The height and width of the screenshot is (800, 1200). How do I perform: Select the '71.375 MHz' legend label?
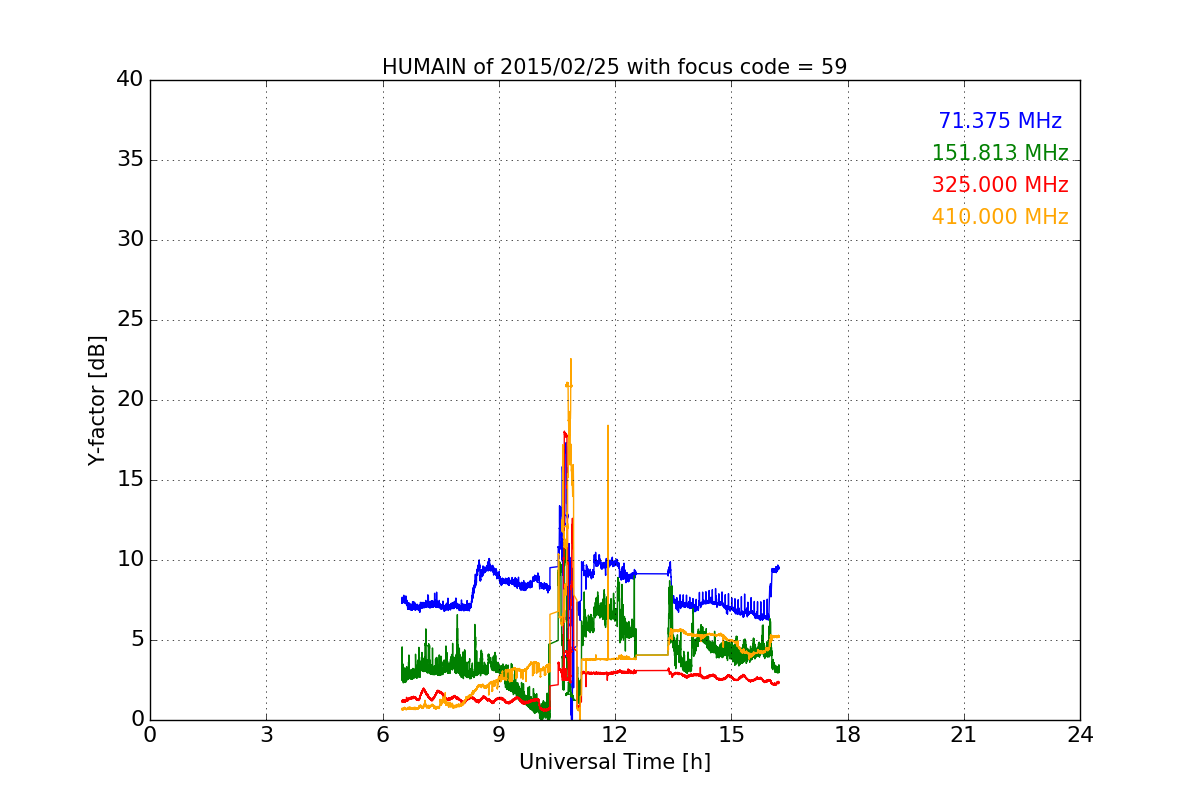[x=1000, y=121]
